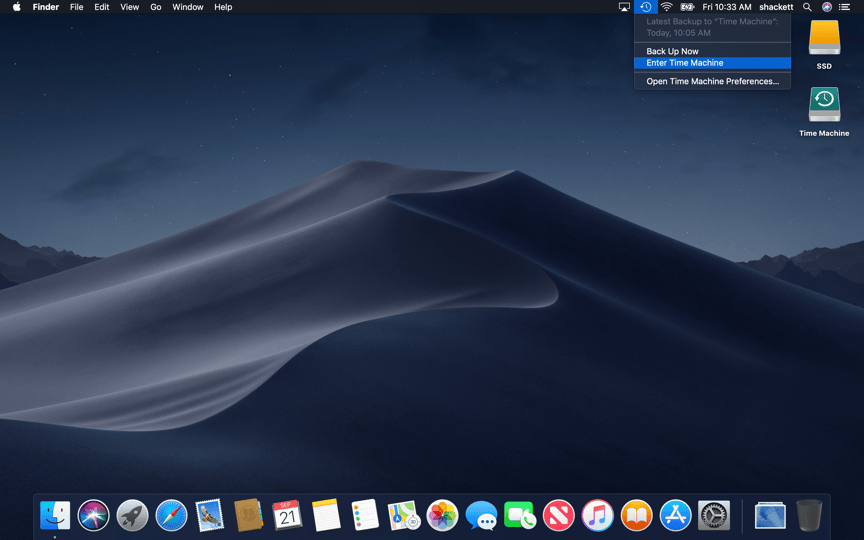Open Finder from the Dock
This screenshot has width=864, height=540.
pyautogui.click(x=55, y=515)
